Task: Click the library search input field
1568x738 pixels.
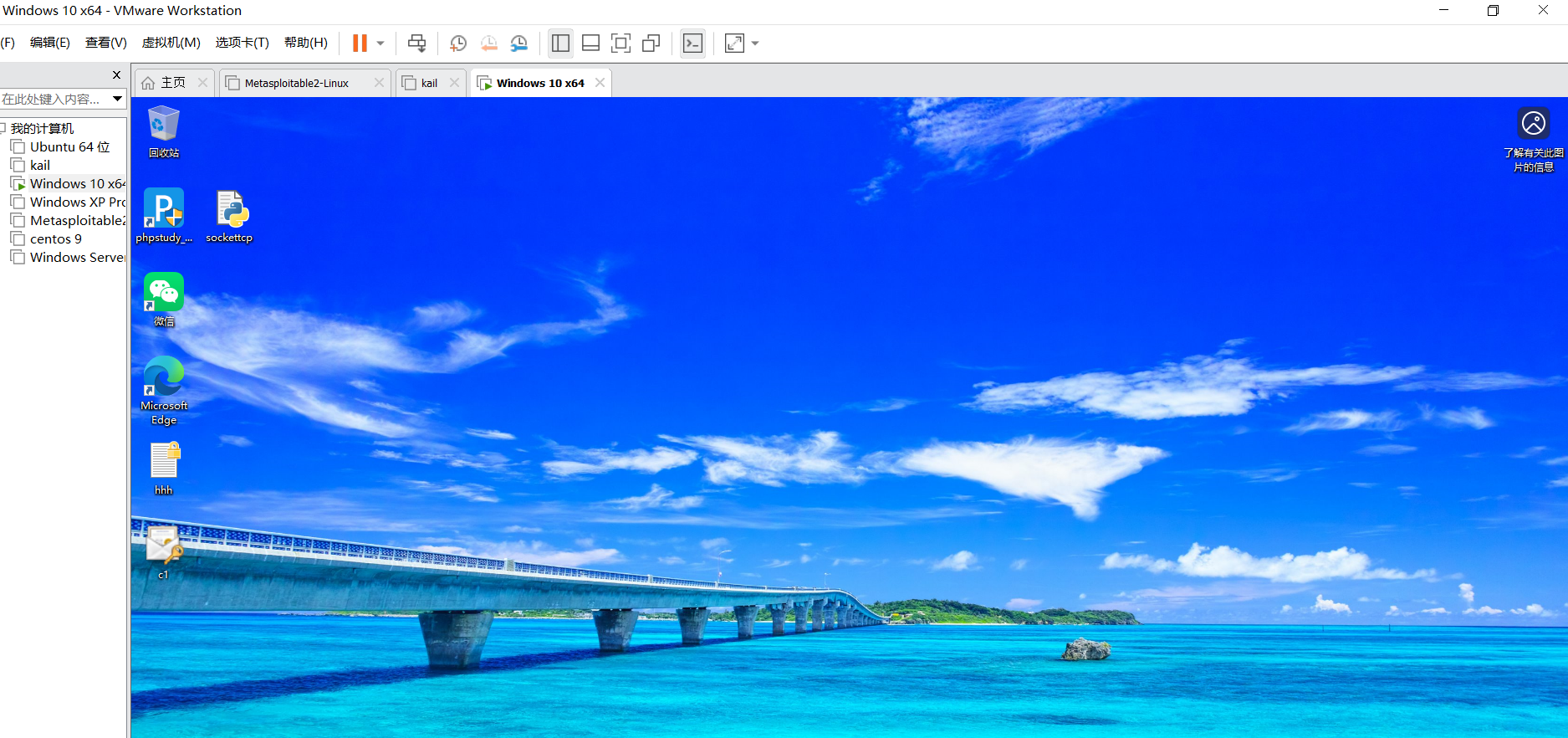Action: pyautogui.click(x=52, y=99)
